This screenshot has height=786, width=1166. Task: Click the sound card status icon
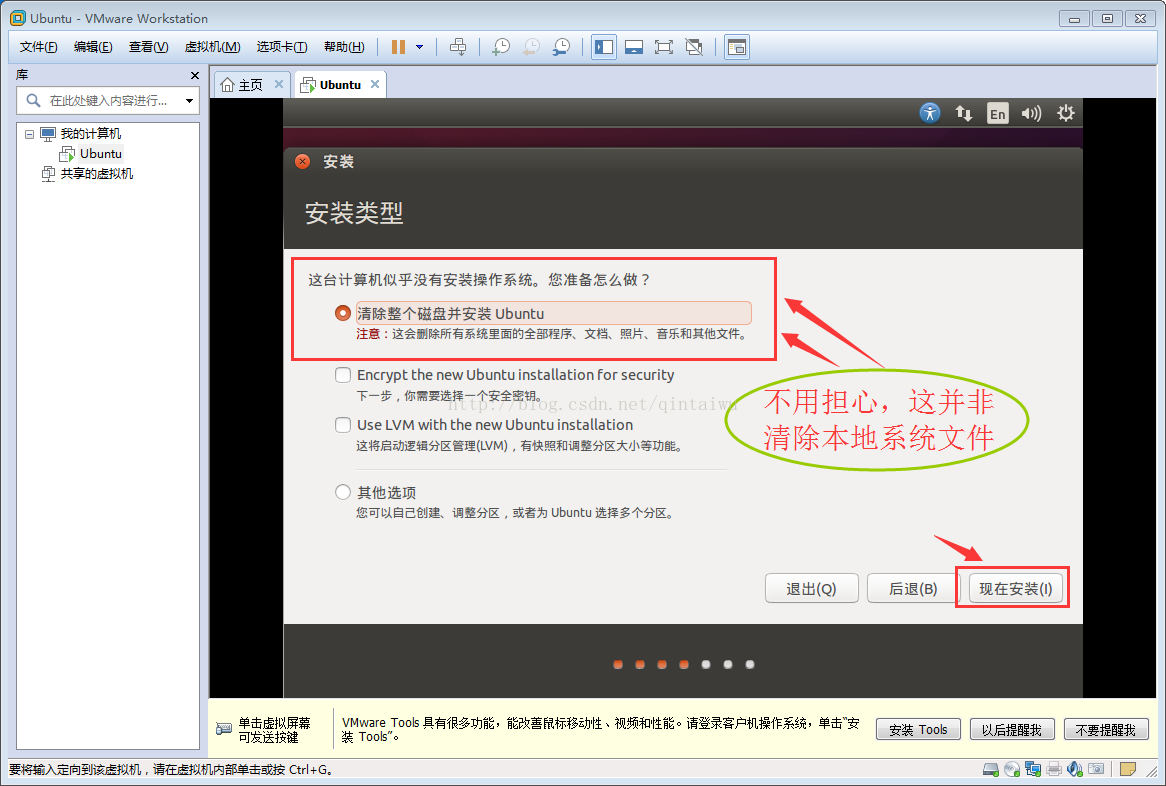pos(1075,769)
